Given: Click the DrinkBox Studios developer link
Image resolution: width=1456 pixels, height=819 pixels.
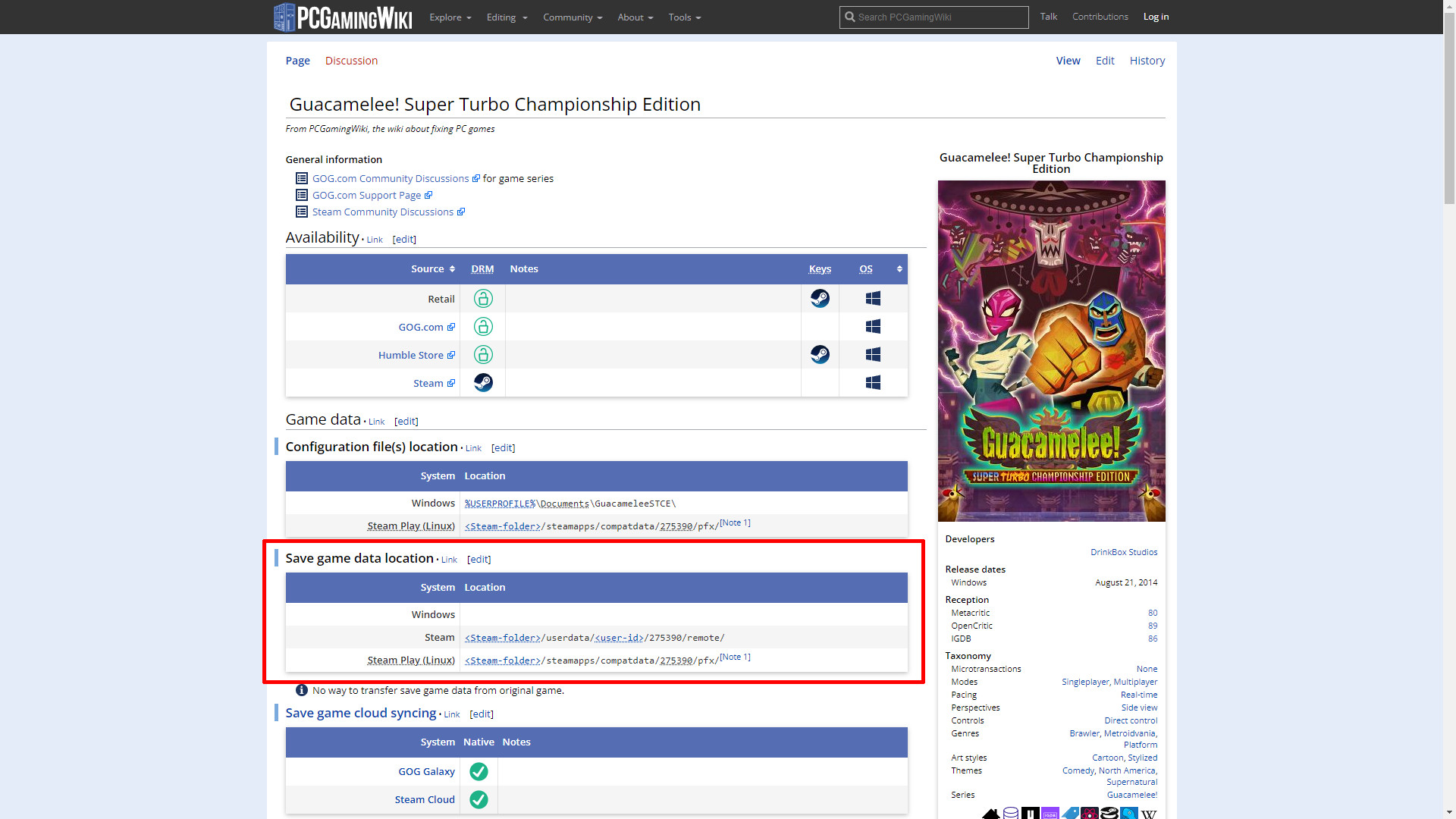Looking at the screenshot, I should pos(1124,552).
